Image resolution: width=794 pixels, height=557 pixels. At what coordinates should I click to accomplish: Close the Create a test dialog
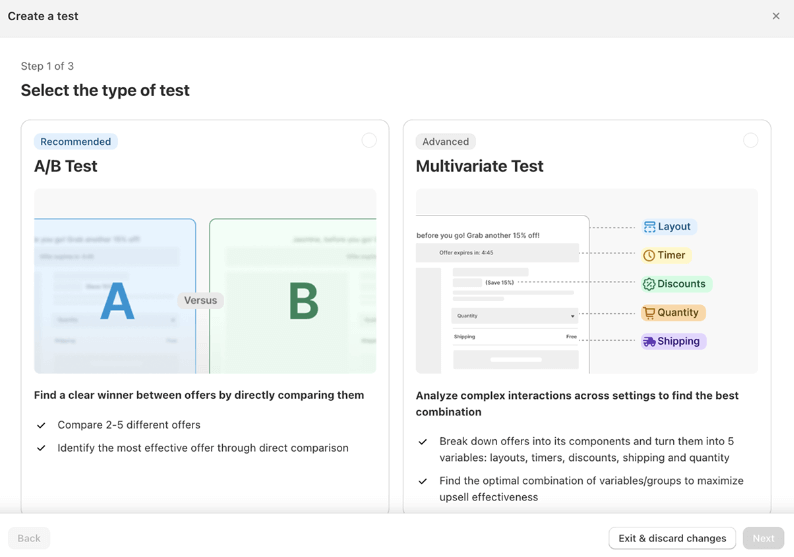776,16
